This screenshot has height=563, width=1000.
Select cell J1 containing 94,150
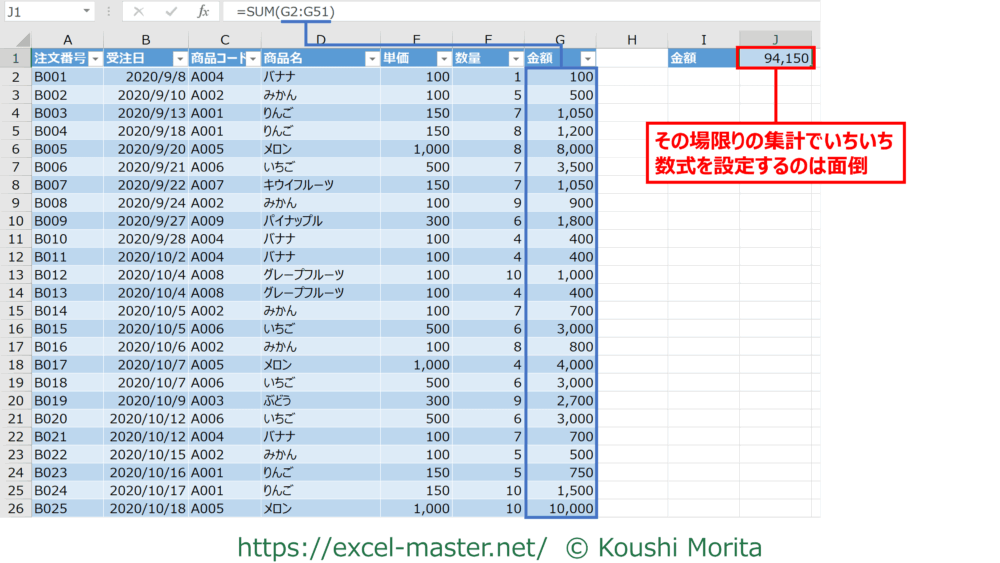[x=775, y=59]
